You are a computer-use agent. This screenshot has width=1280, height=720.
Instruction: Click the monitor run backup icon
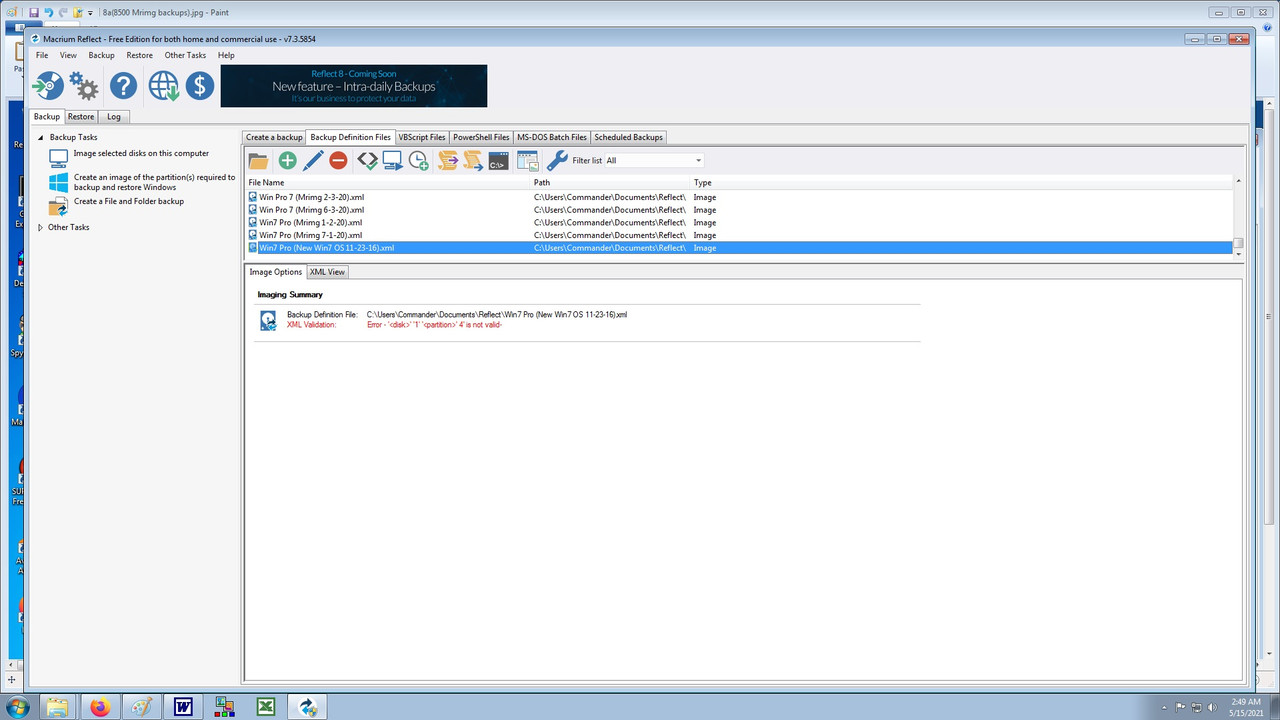pyautogui.click(x=392, y=160)
